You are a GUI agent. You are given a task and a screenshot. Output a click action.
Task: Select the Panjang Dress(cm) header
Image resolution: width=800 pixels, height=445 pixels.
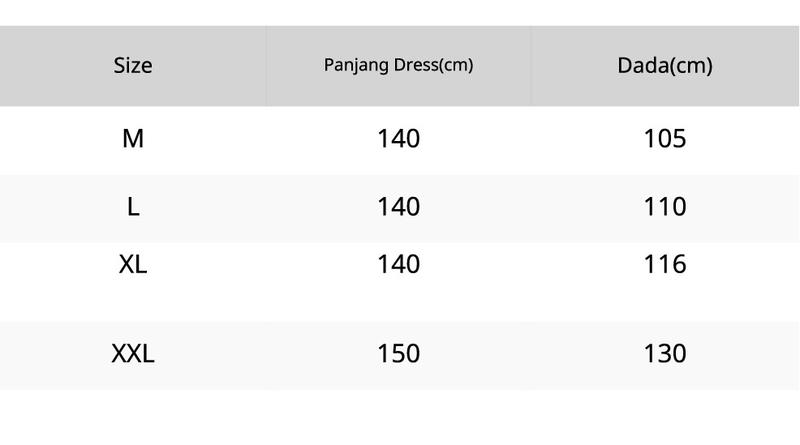[x=398, y=65]
